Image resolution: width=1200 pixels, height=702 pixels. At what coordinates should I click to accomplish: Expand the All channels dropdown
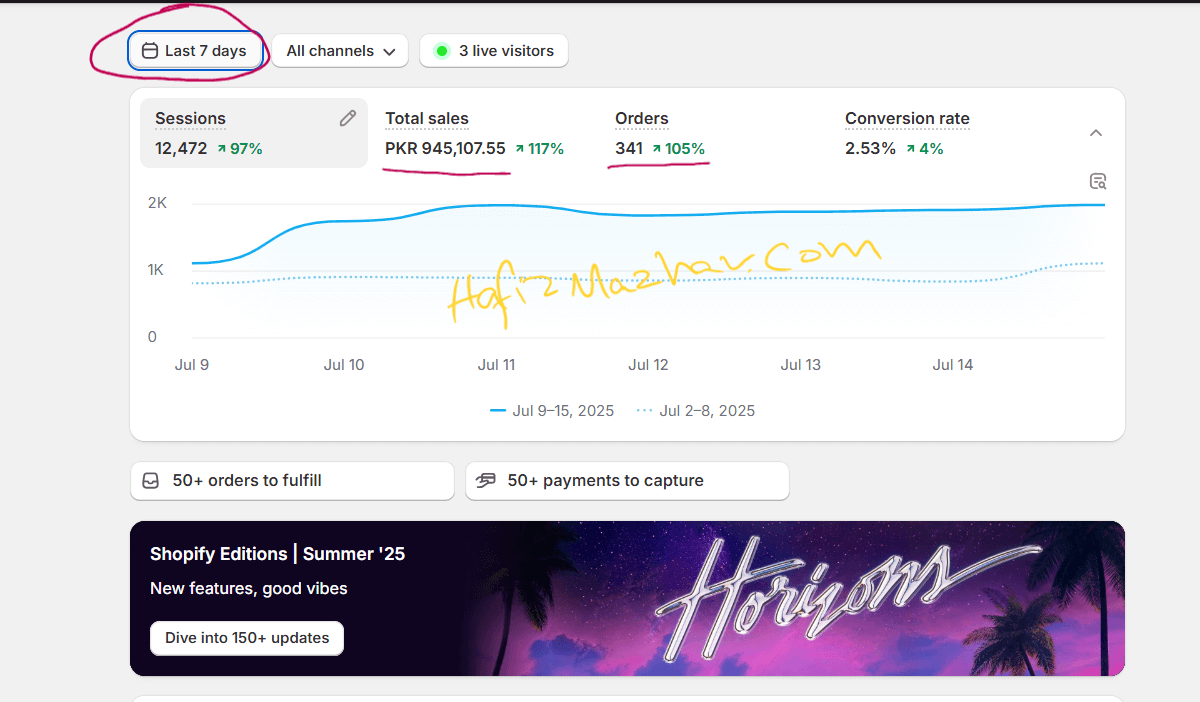point(340,51)
